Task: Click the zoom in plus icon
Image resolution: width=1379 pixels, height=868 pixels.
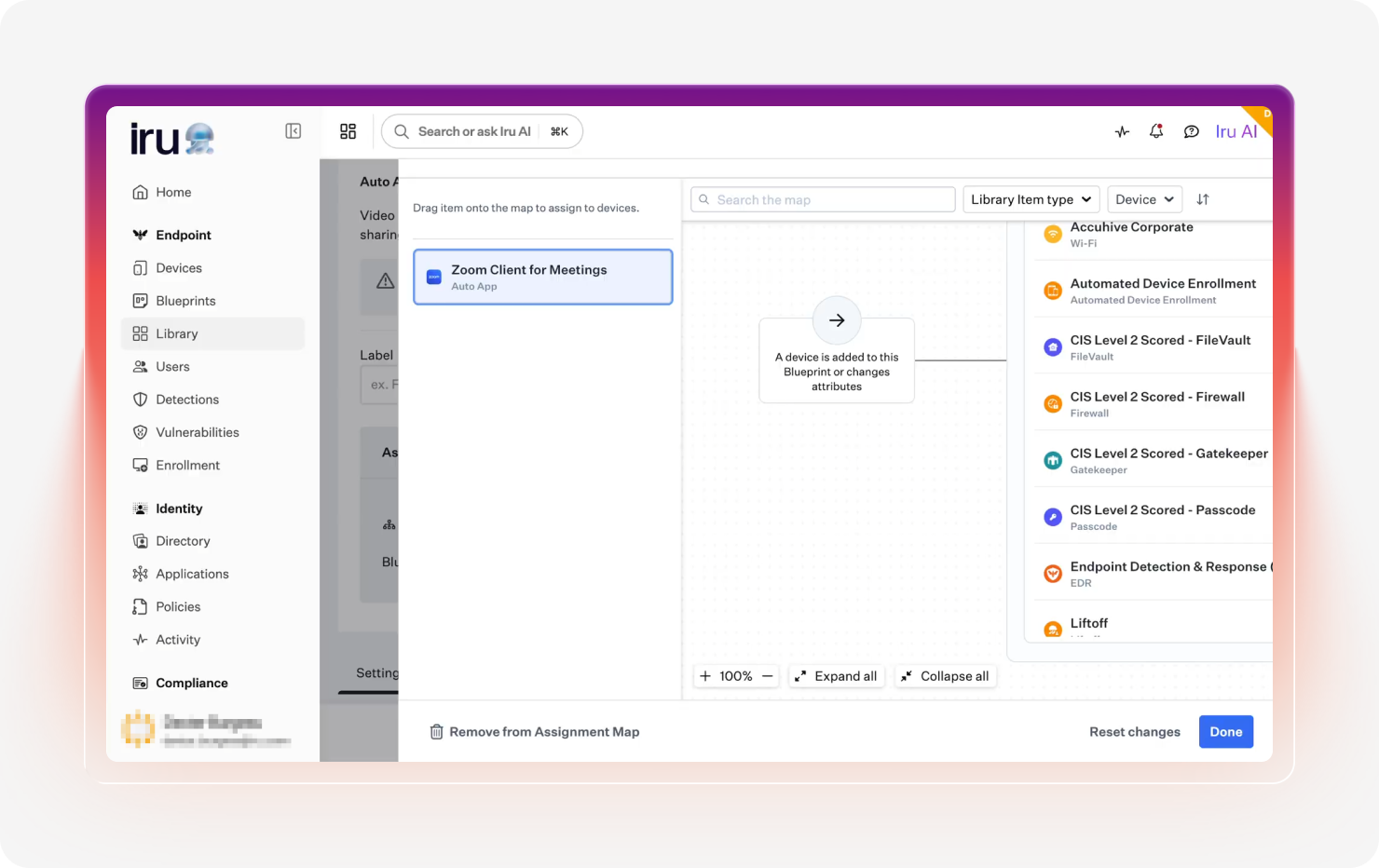Action: click(705, 676)
